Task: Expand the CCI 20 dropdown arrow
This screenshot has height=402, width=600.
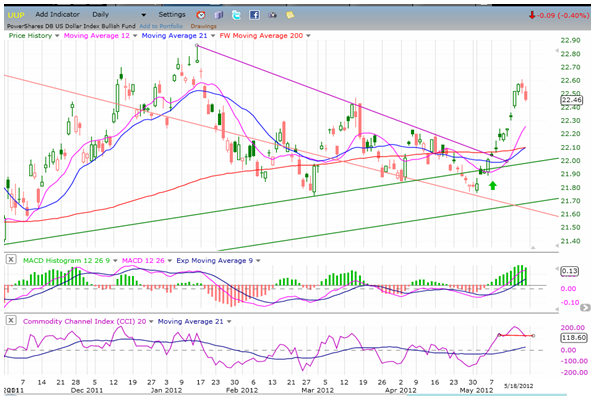Action: click(x=151, y=321)
